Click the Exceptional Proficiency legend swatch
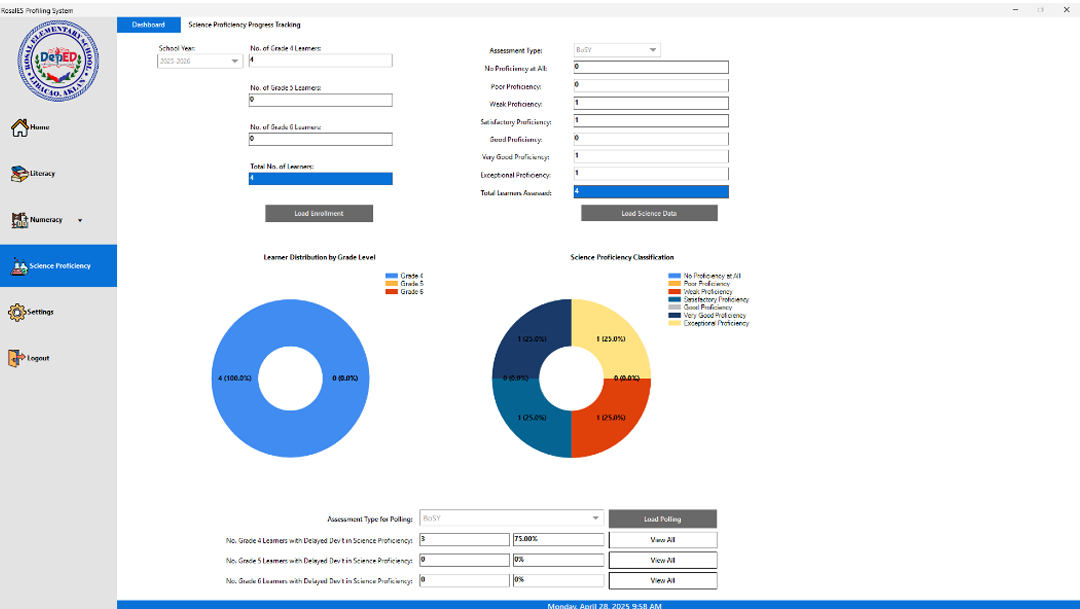Screen dimensions: 1080x609 pos(674,323)
